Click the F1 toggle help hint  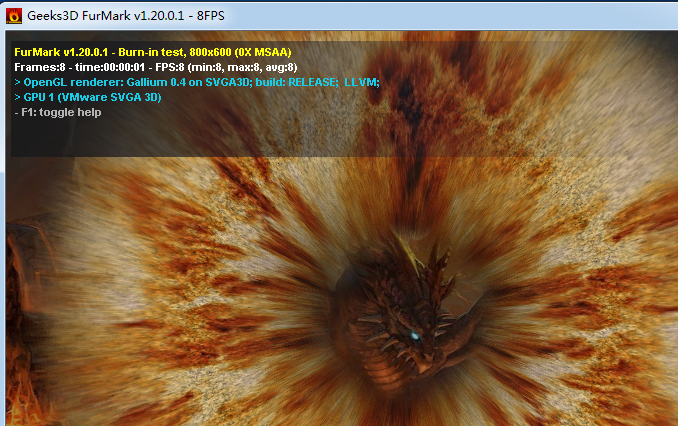tap(58, 112)
